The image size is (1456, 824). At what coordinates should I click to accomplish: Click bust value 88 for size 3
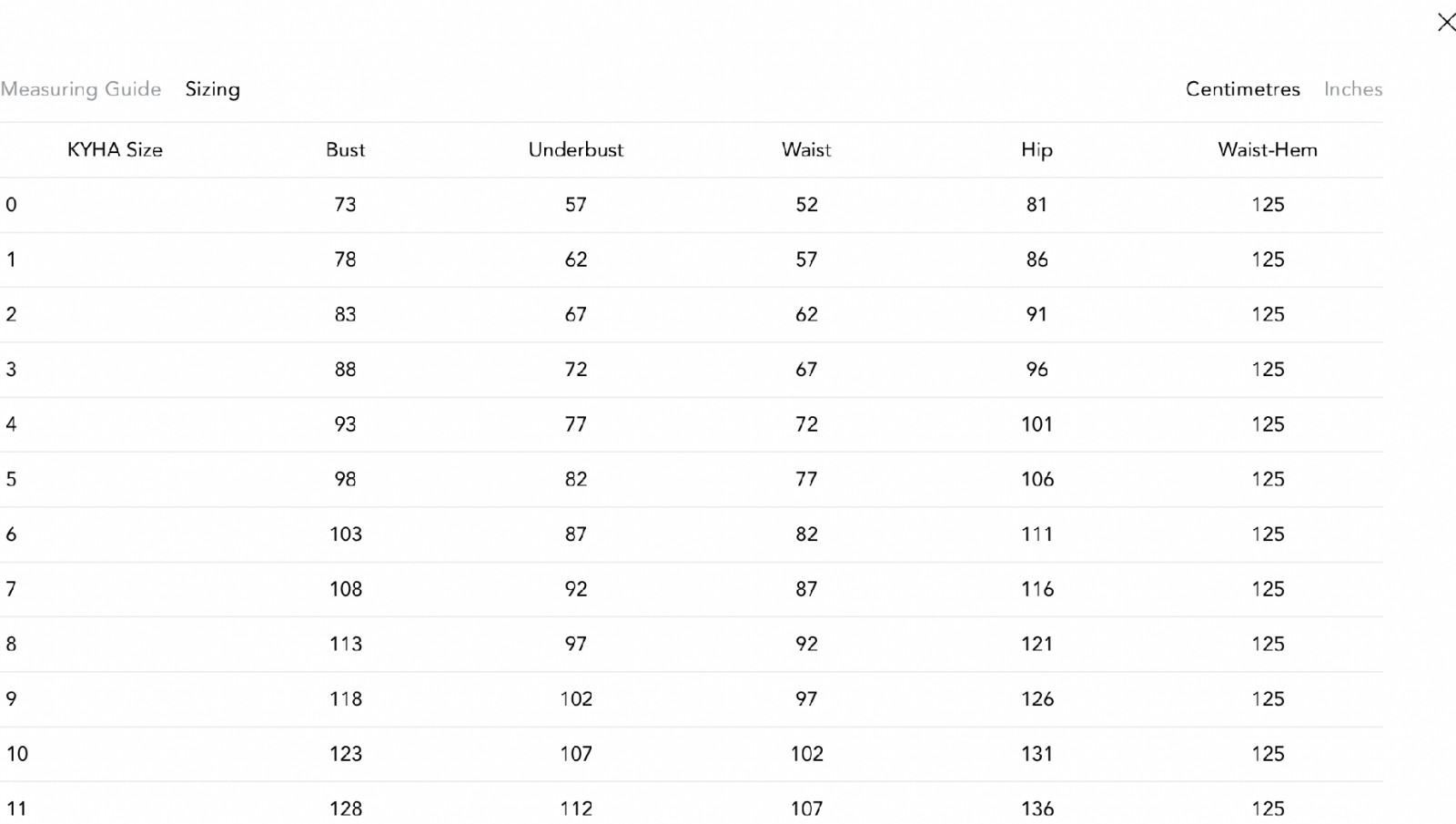coord(346,370)
